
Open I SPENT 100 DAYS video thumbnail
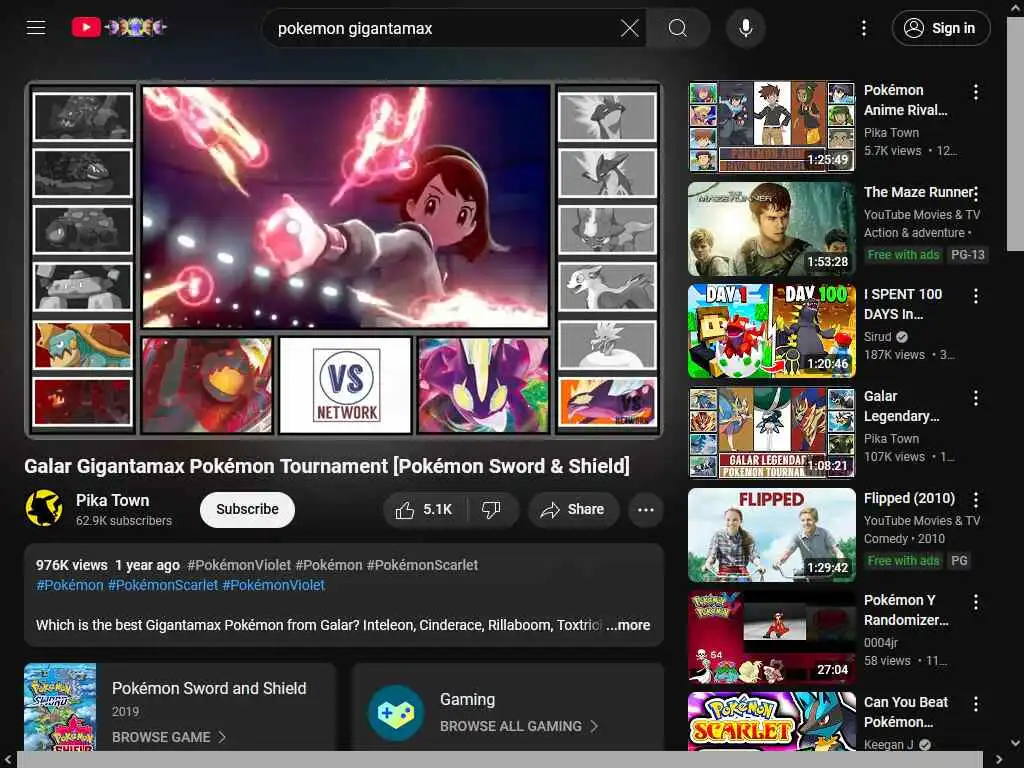[x=771, y=331]
